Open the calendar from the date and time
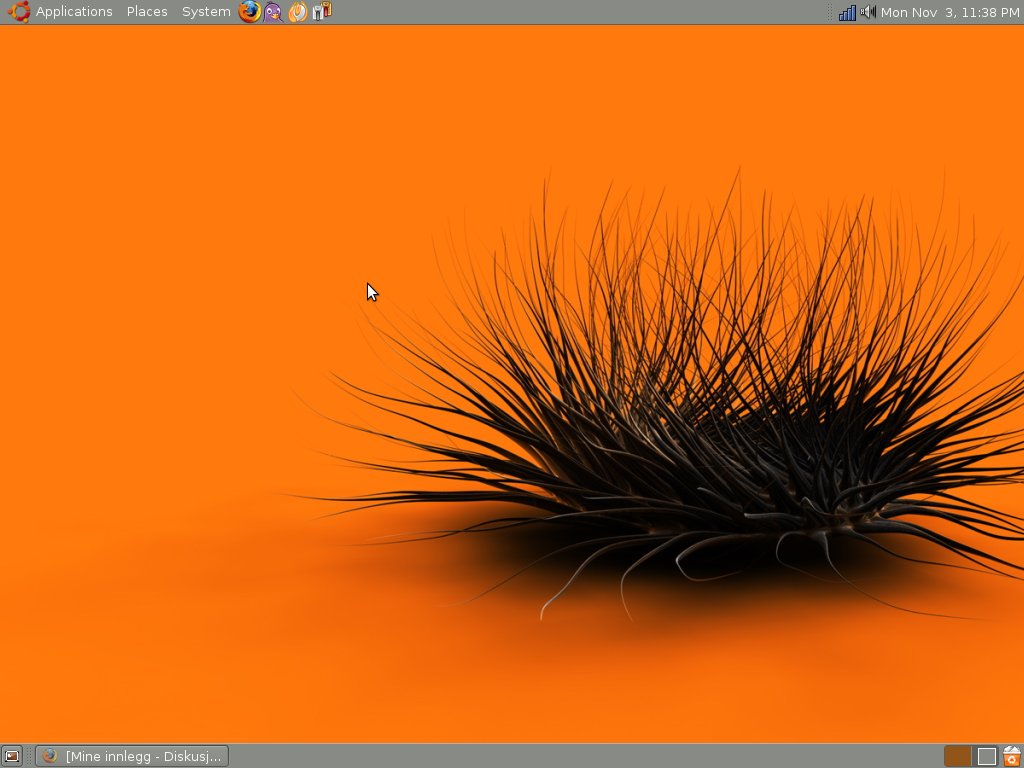The width and height of the screenshot is (1024, 768). pyautogui.click(x=950, y=12)
